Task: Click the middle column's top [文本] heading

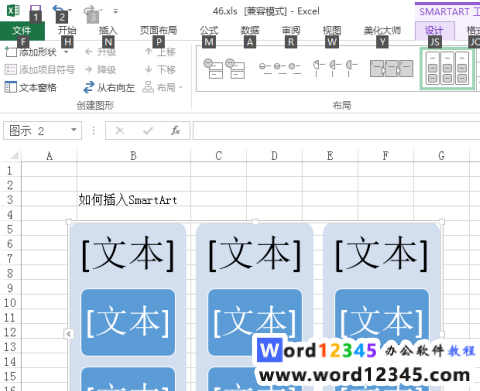Action: [x=255, y=253]
